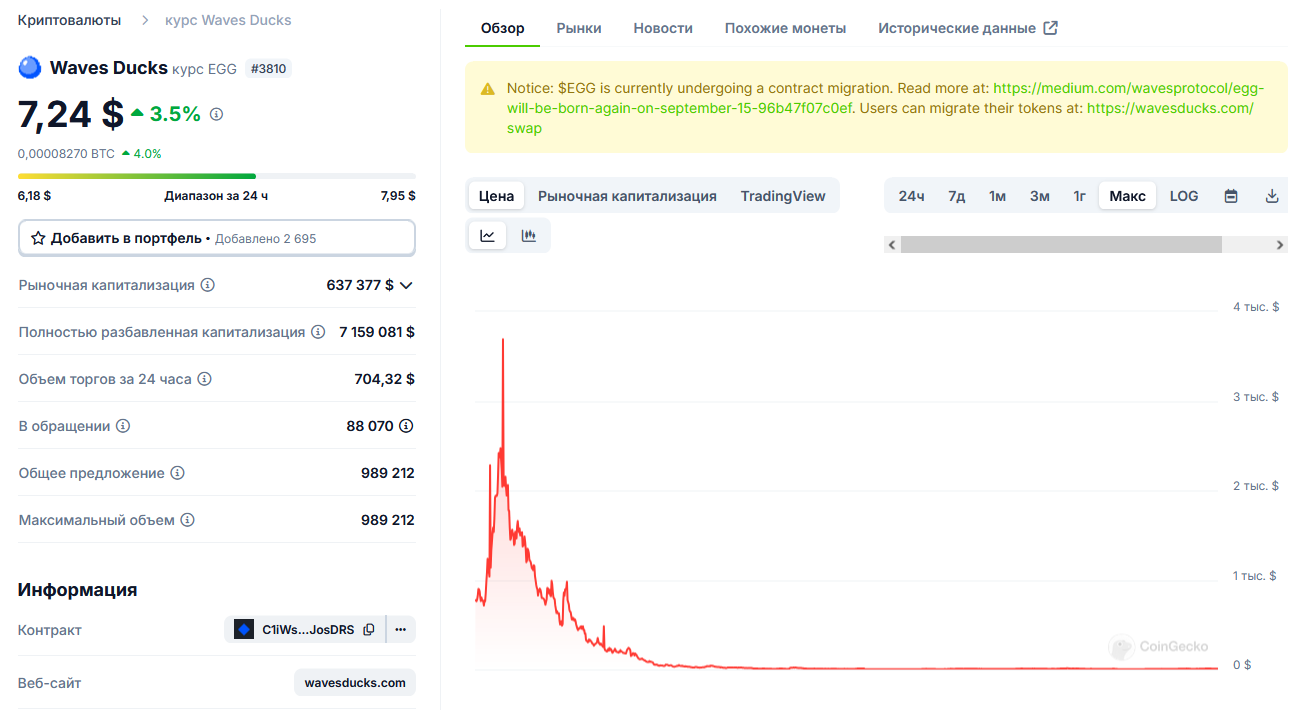Click the Waves Ducks coin logo
This screenshot has width=1304, height=710.
point(30,68)
